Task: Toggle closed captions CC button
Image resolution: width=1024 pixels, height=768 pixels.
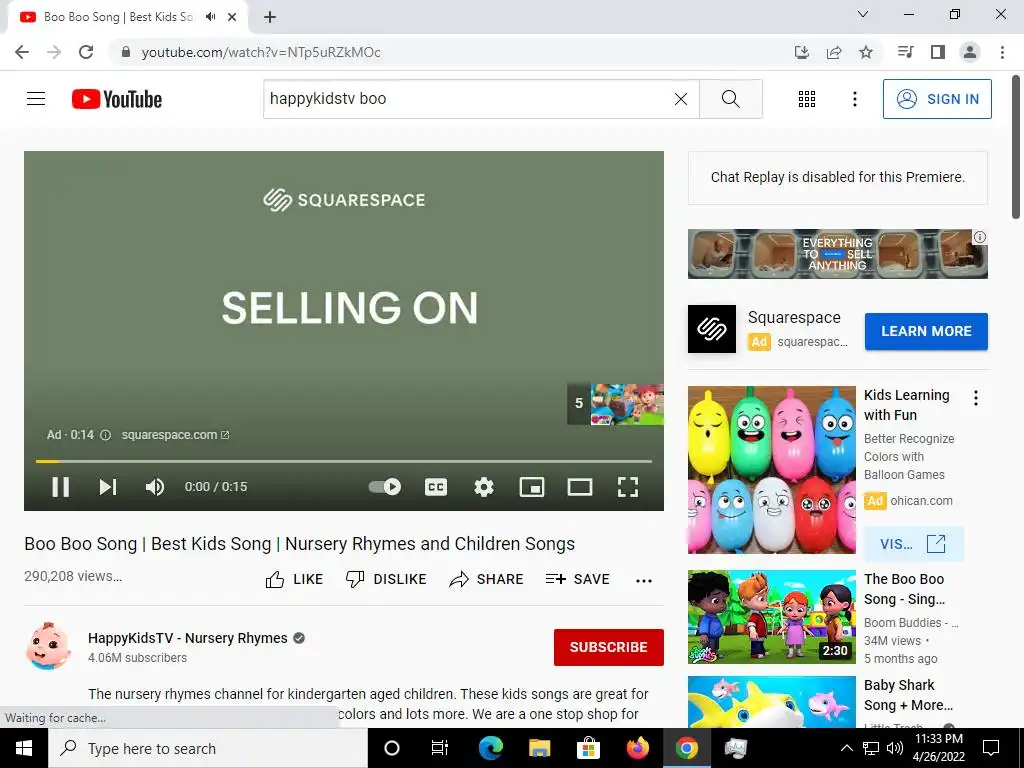Action: [436, 487]
